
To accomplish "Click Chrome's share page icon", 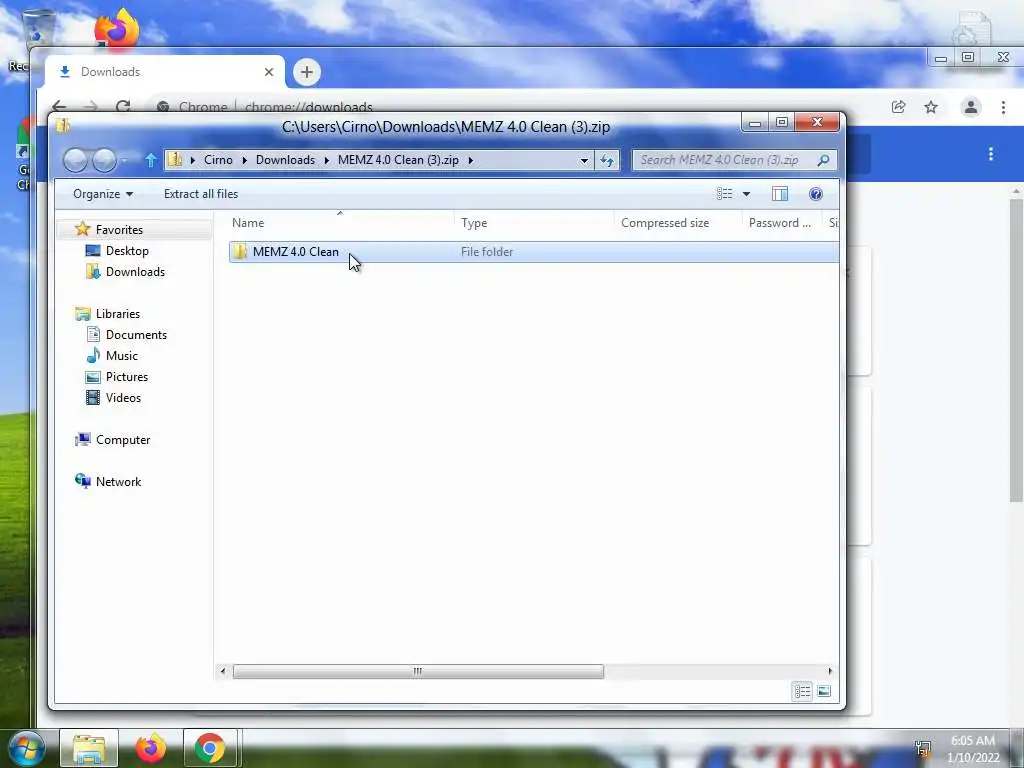I will (899, 107).
